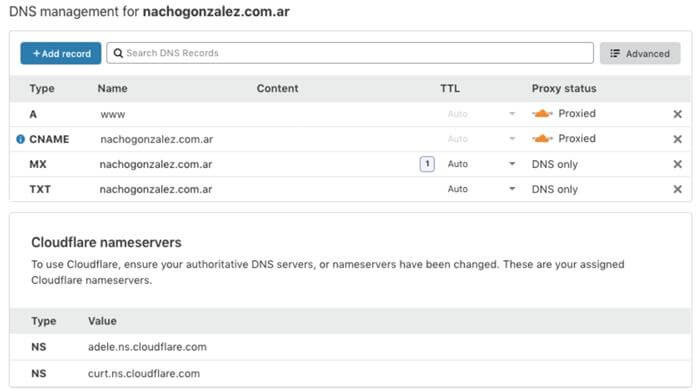Image resolution: width=700 pixels, height=391 pixels.
Task: Click the A type cell
Action: tap(33, 114)
